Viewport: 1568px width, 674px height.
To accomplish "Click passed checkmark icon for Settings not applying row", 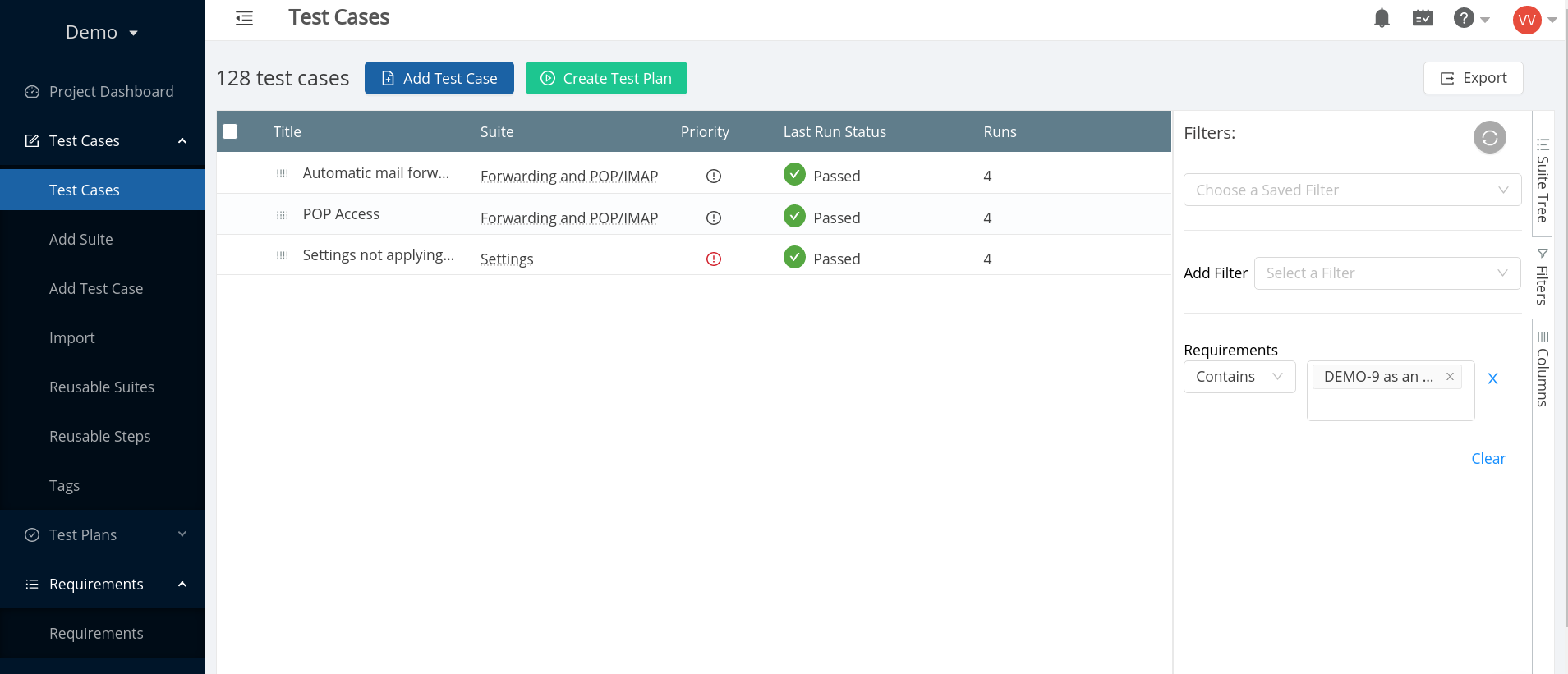I will 794,257.
